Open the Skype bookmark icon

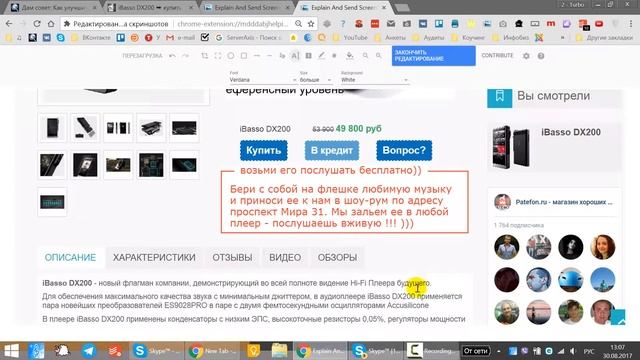pos(61,38)
